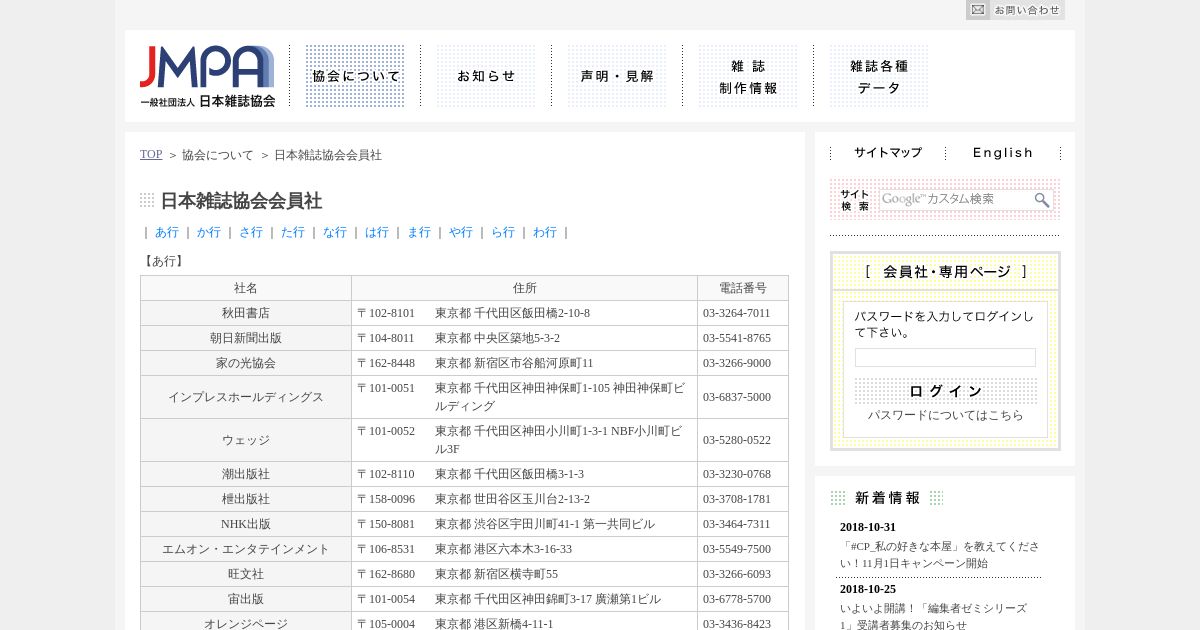Go to the サイトマップ page
1200x630 pixels.
pos(888,153)
